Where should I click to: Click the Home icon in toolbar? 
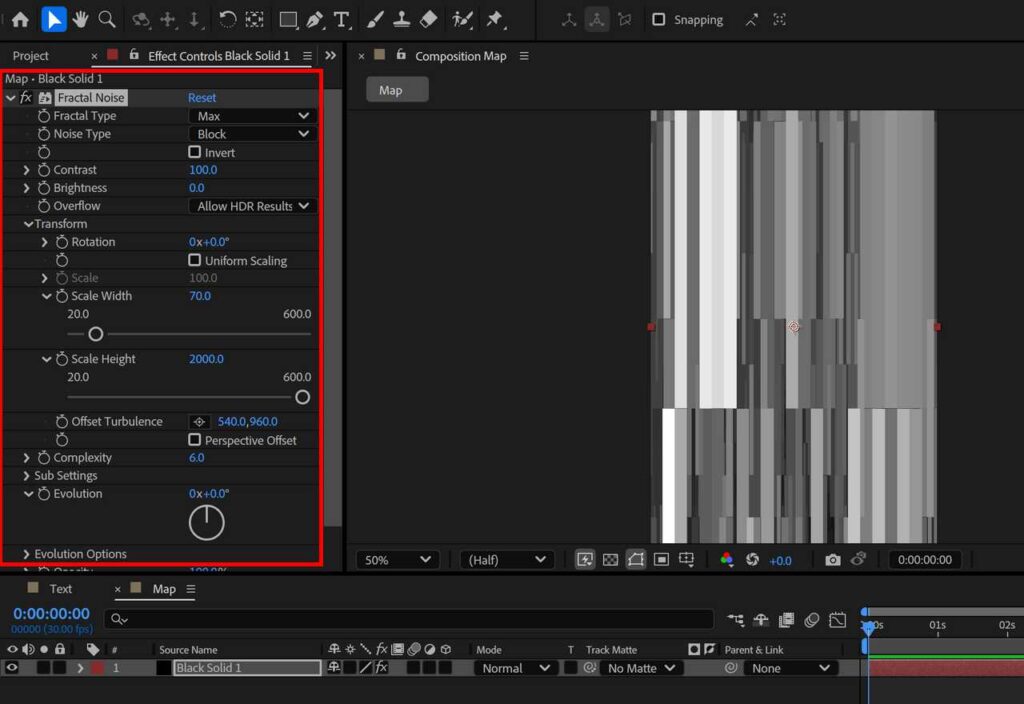point(20,20)
